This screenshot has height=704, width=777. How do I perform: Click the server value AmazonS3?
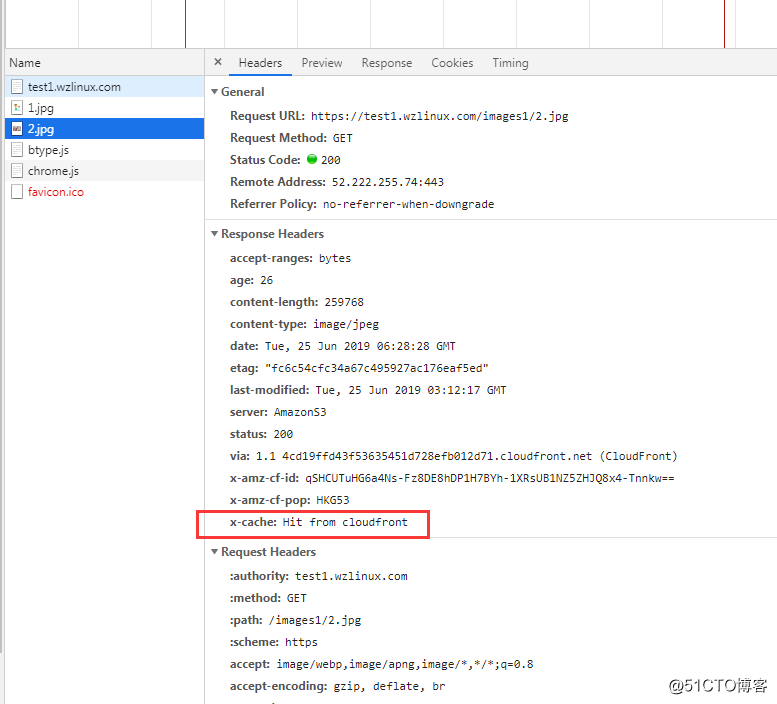click(300, 412)
